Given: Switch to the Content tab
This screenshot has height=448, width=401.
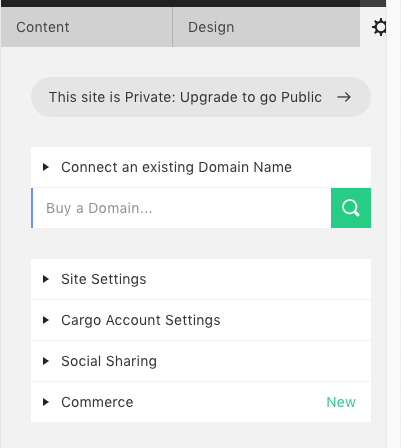Looking at the screenshot, I should point(86,27).
